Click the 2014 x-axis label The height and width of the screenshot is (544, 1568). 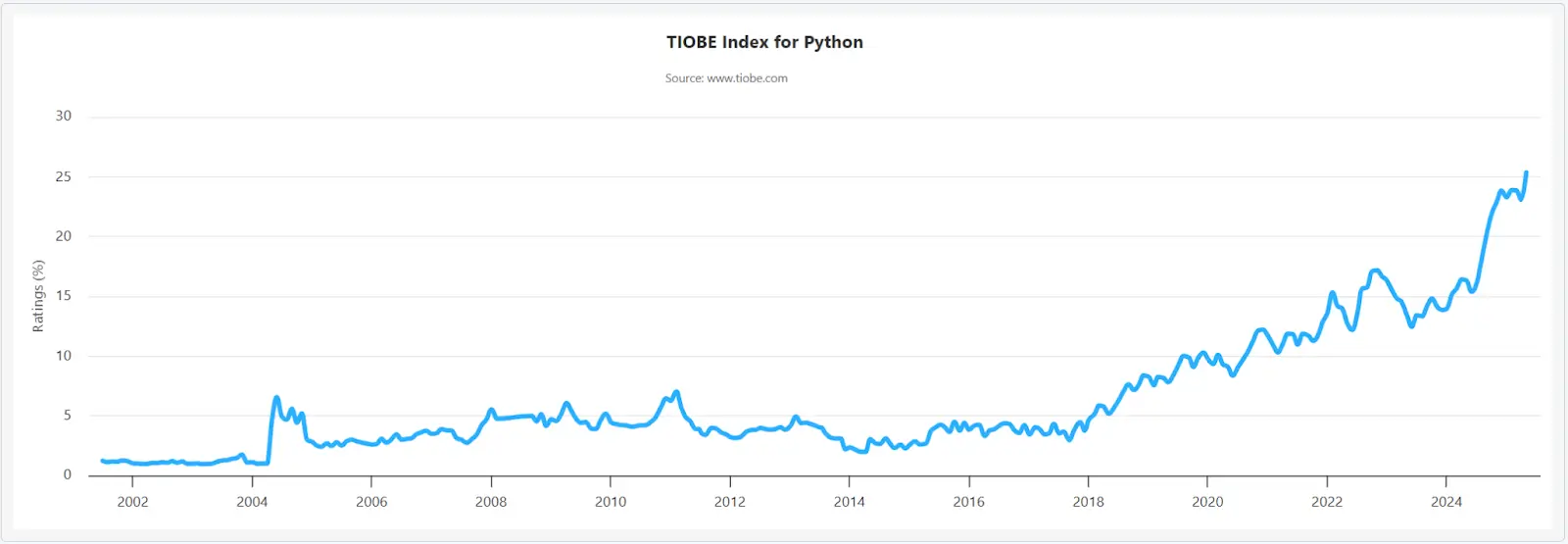(849, 502)
